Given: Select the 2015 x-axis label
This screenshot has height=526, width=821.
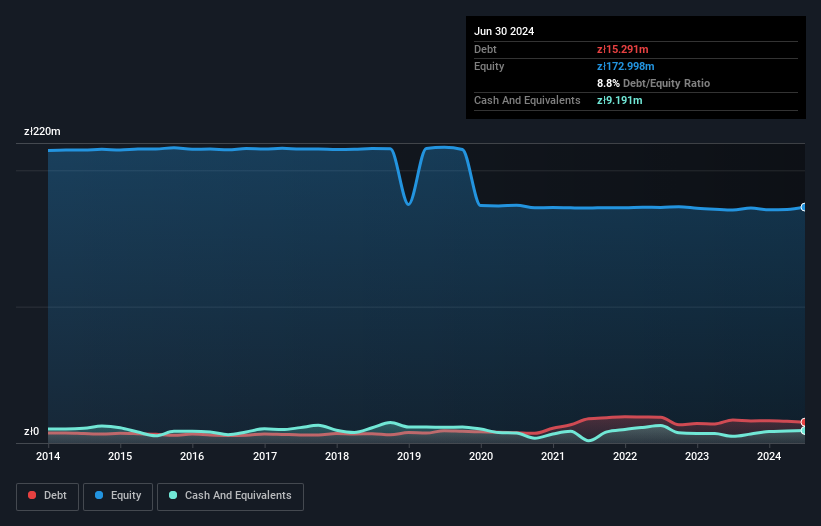Looking at the screenshot, I should click(x=120, y=456).
